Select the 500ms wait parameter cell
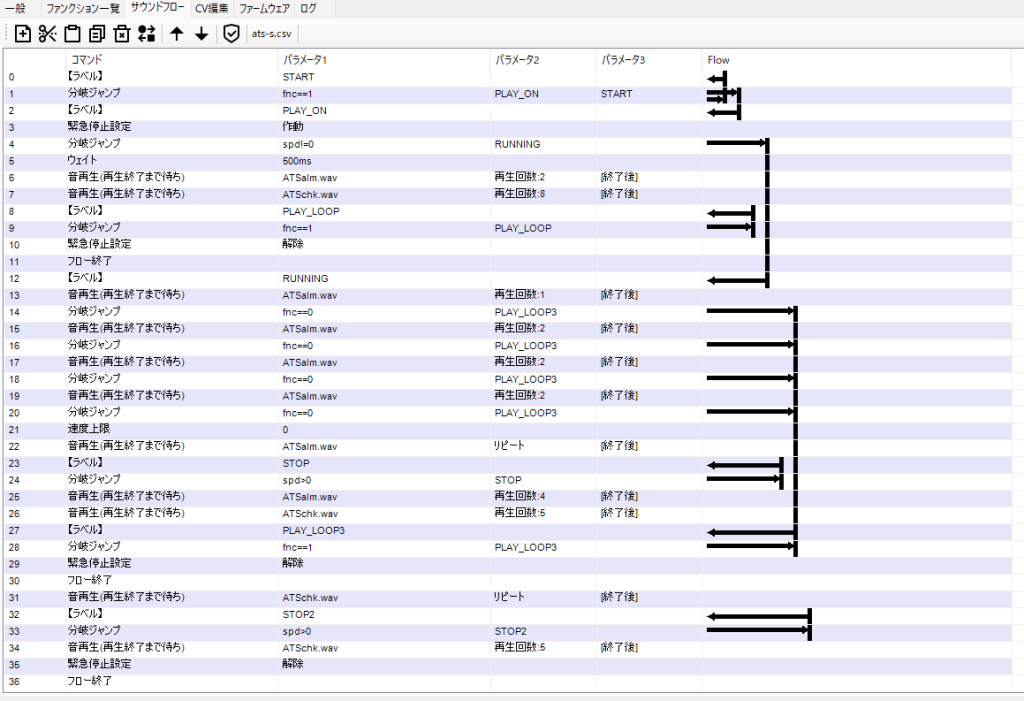The image size is (1024, 701). 297,161
